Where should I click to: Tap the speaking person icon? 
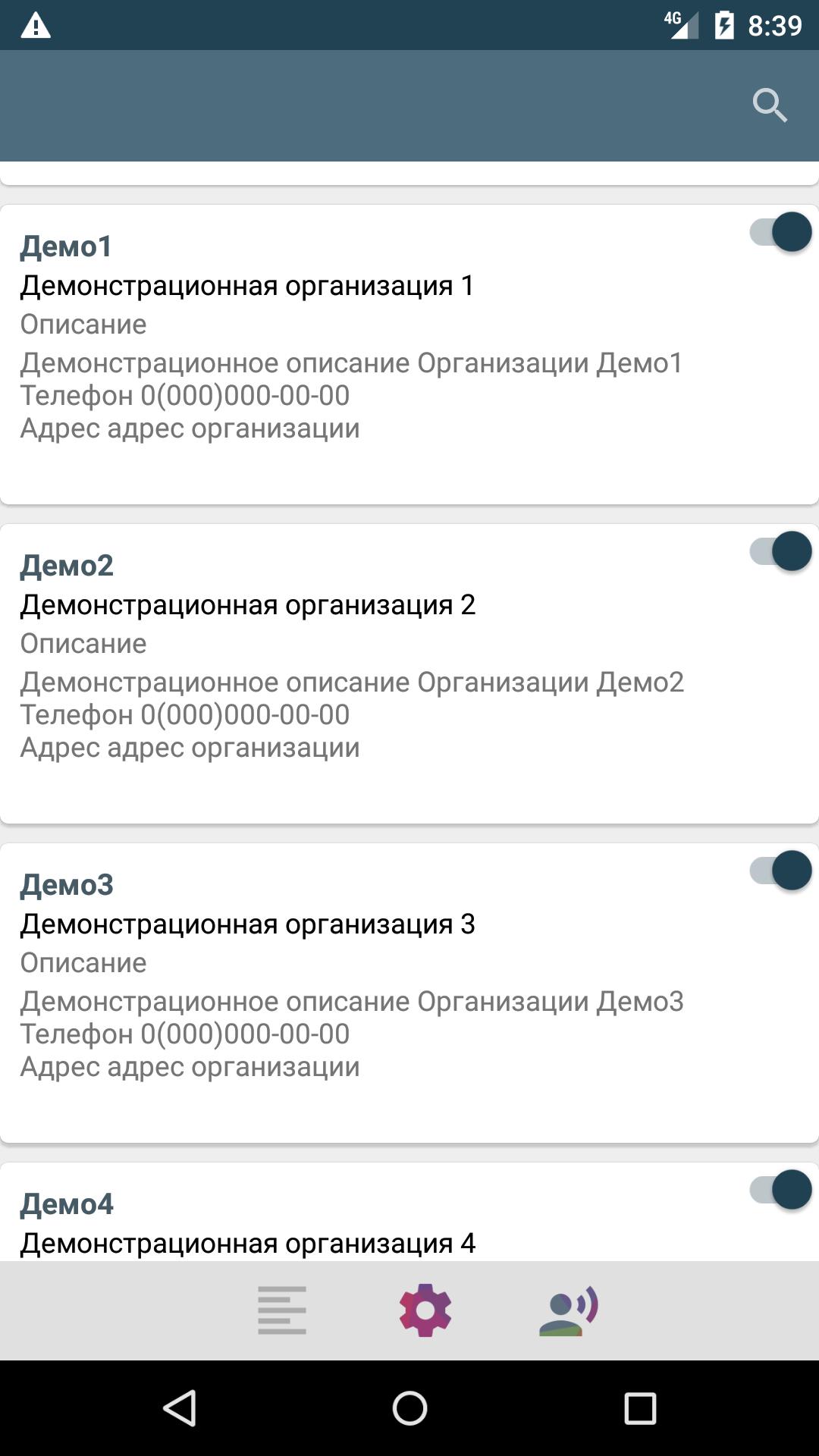tap(569, 1310)
